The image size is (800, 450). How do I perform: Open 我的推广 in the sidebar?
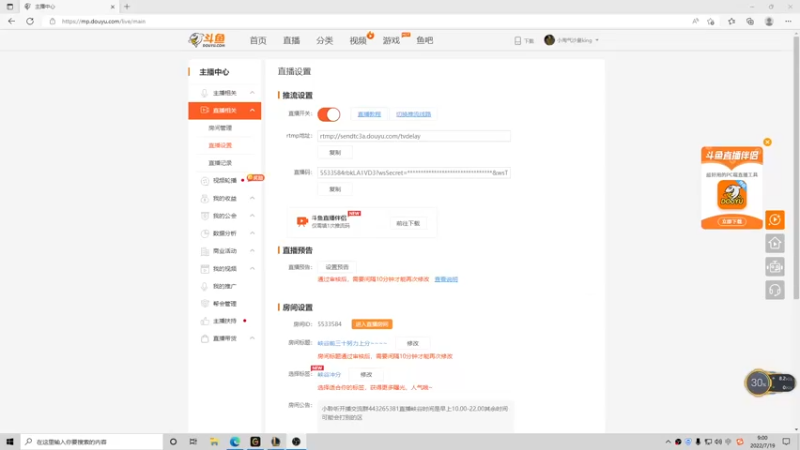coord(224,286)
